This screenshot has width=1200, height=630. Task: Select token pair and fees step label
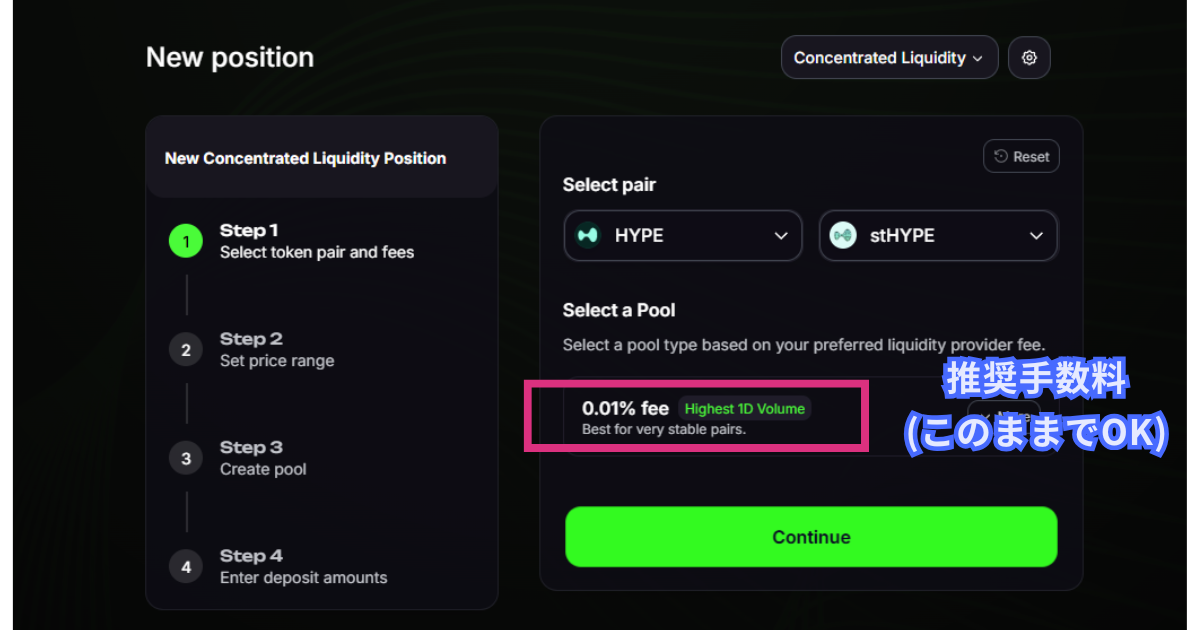click(317, 252)
